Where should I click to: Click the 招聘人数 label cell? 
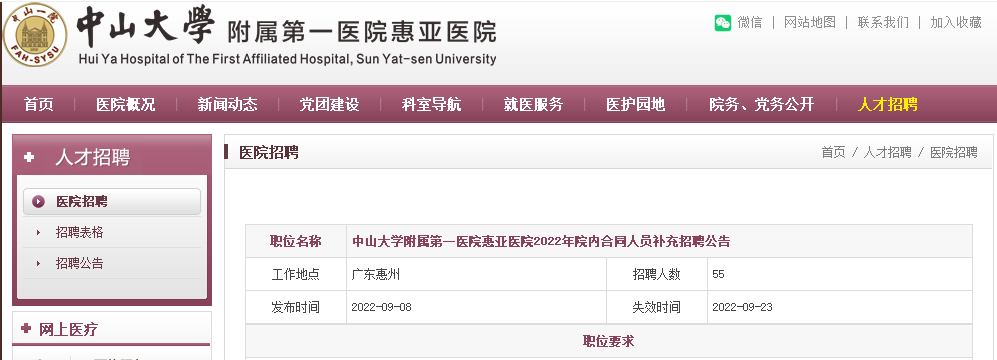point(657,275)
